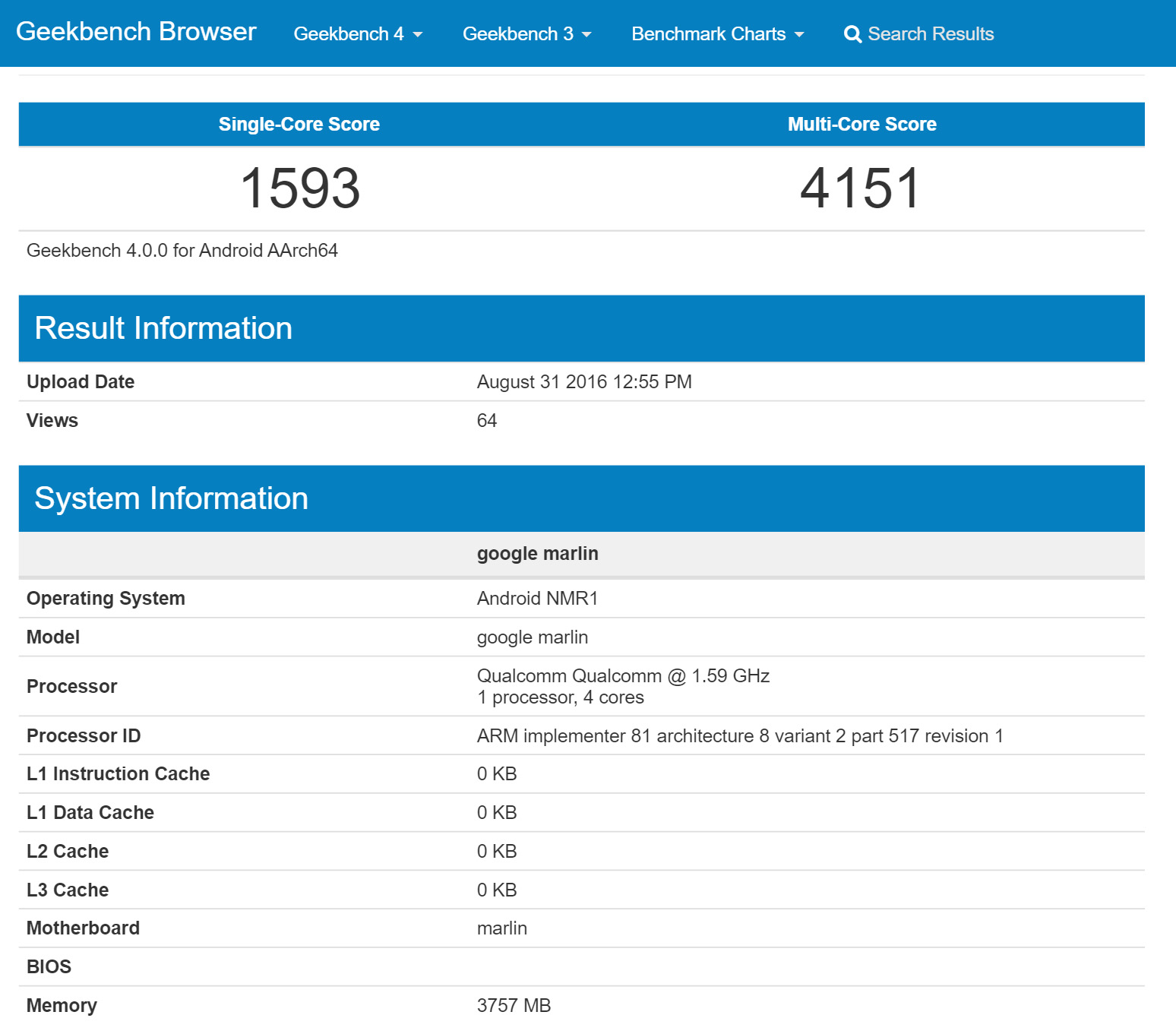Click the Upload Date label
The image size is (1176, 1034).
(81, 382)
